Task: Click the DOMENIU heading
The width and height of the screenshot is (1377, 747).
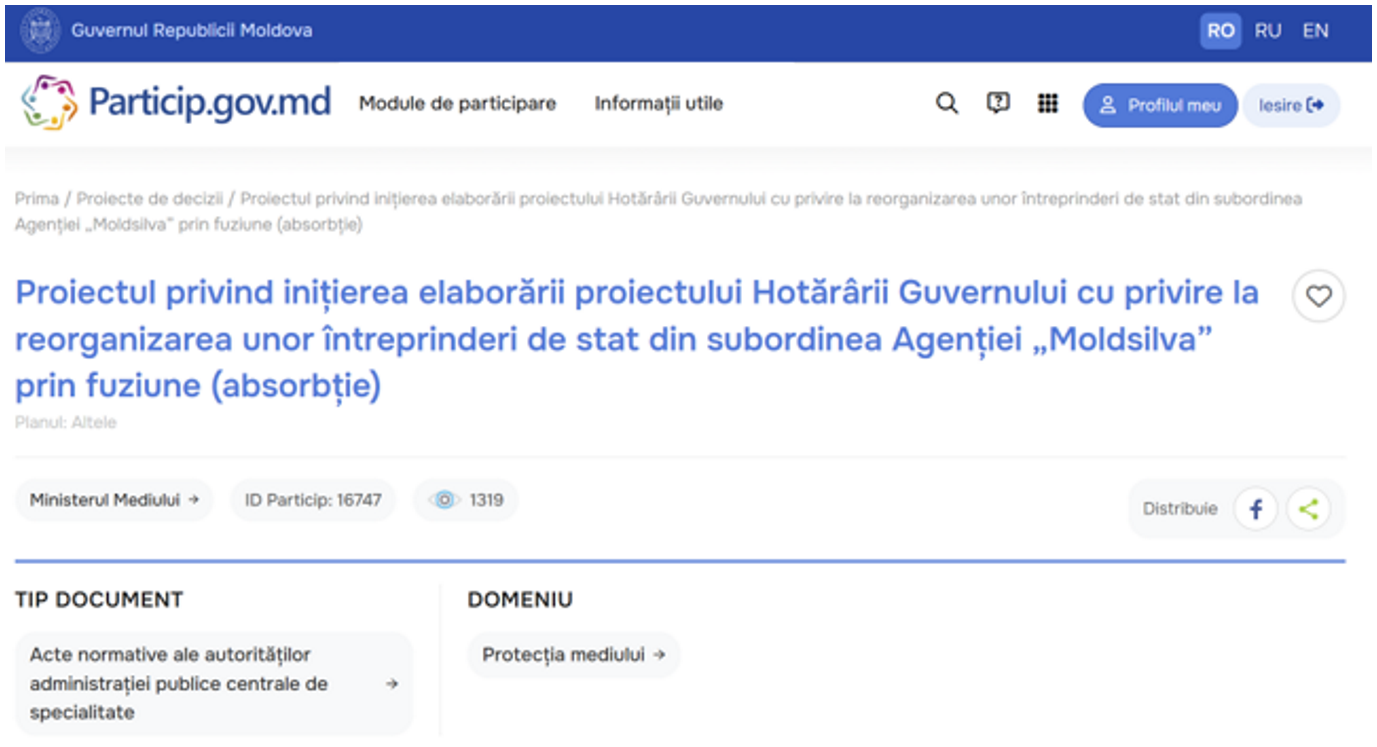Action: pyautogui.click(x=520, y=600)
